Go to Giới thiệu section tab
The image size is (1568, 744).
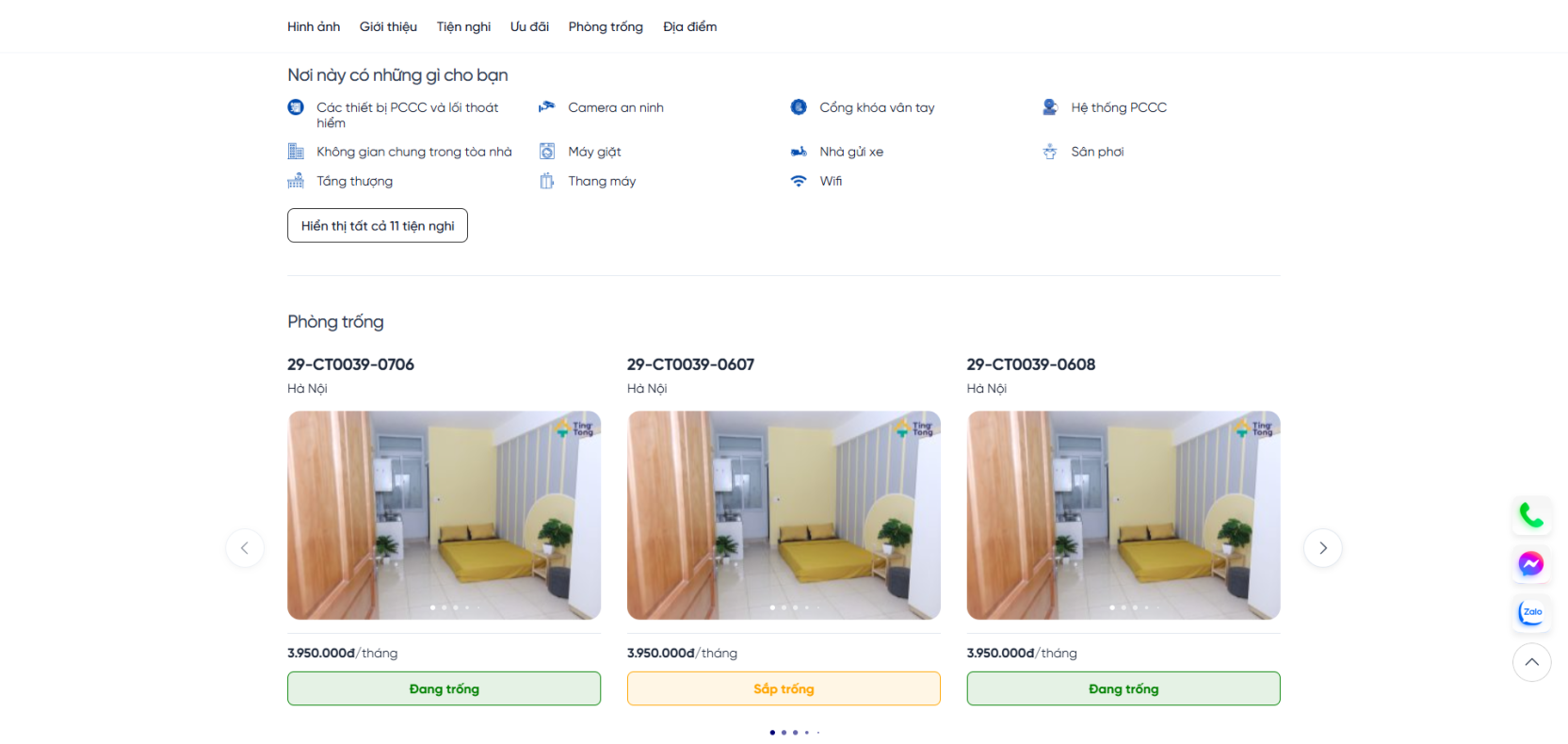(388, 26)
